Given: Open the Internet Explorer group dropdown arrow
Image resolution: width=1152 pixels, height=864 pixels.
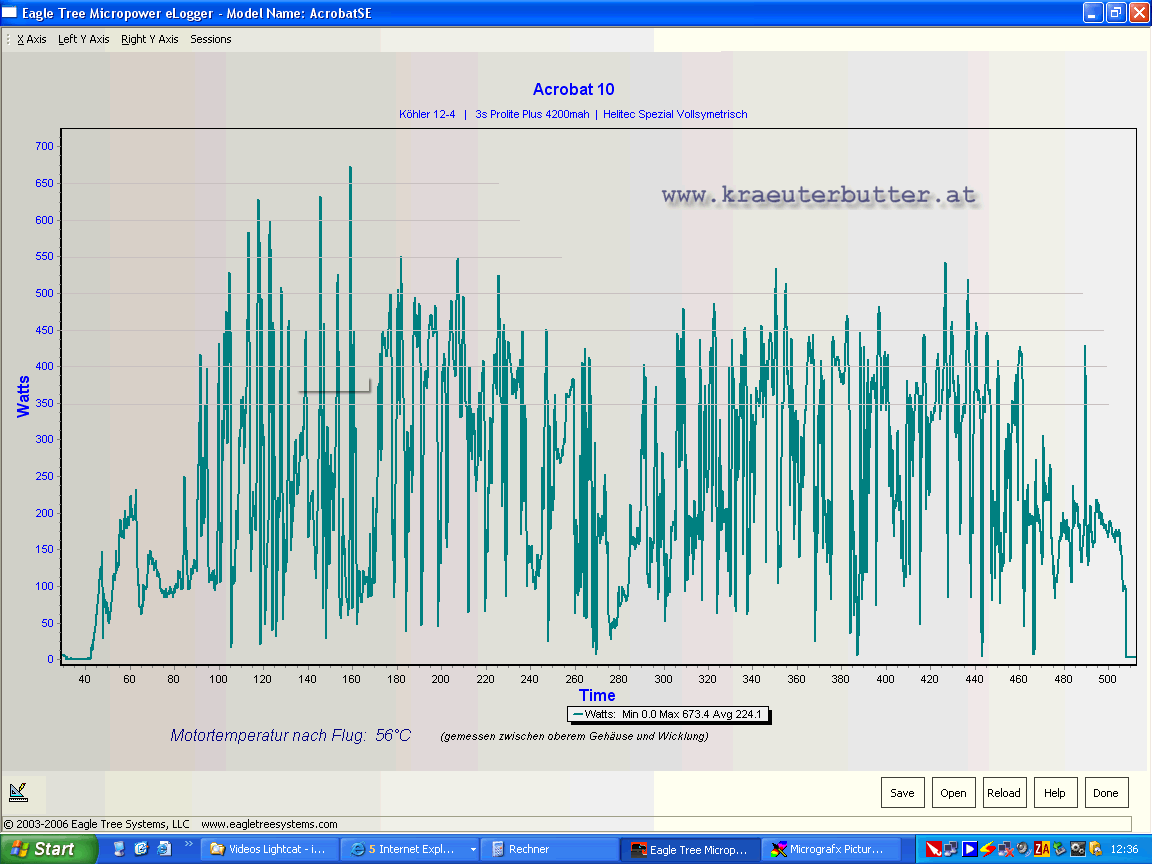Looking at the screenshot, I should (473, 850).
